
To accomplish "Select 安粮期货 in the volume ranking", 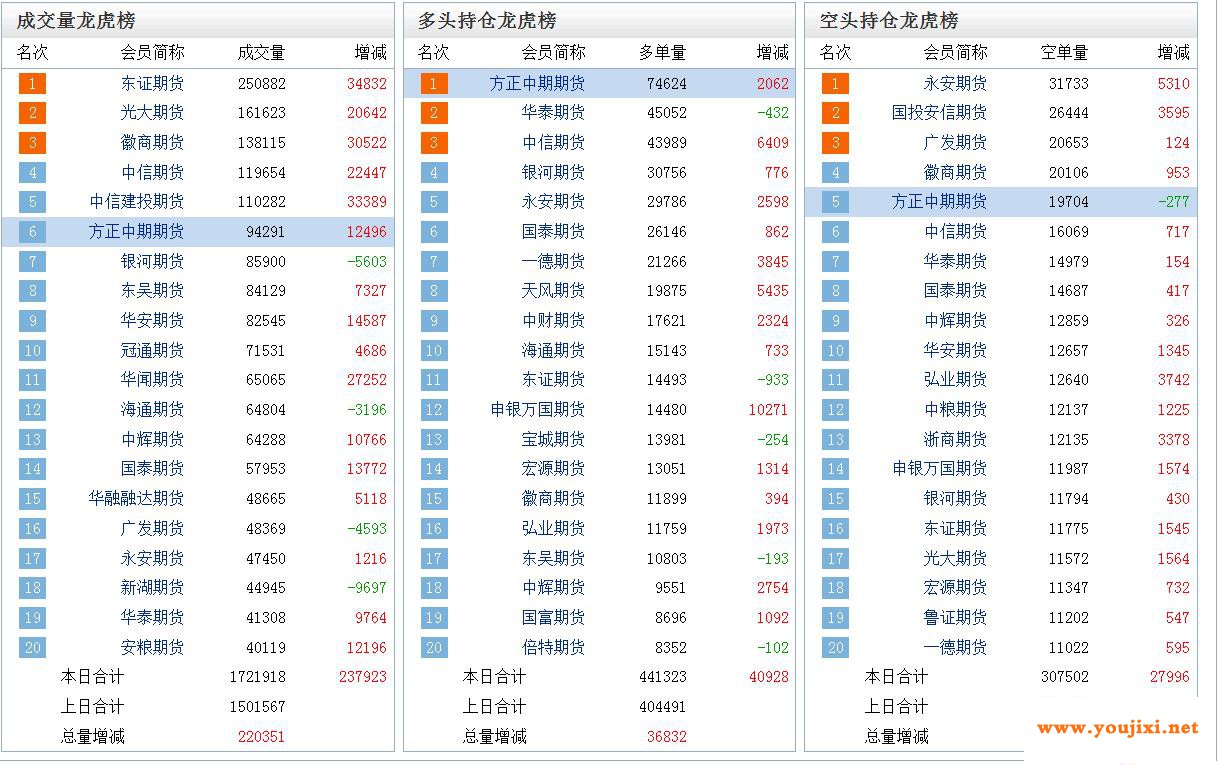I will click(153, 648).
